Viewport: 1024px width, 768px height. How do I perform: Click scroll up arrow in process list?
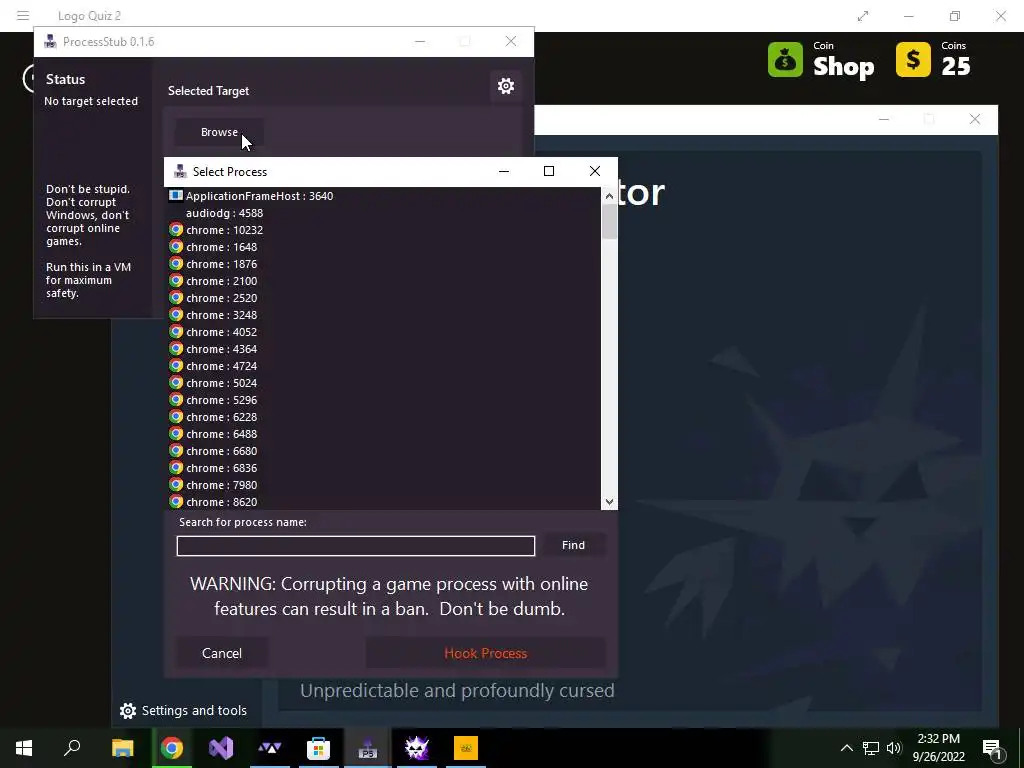coord(609,196)
